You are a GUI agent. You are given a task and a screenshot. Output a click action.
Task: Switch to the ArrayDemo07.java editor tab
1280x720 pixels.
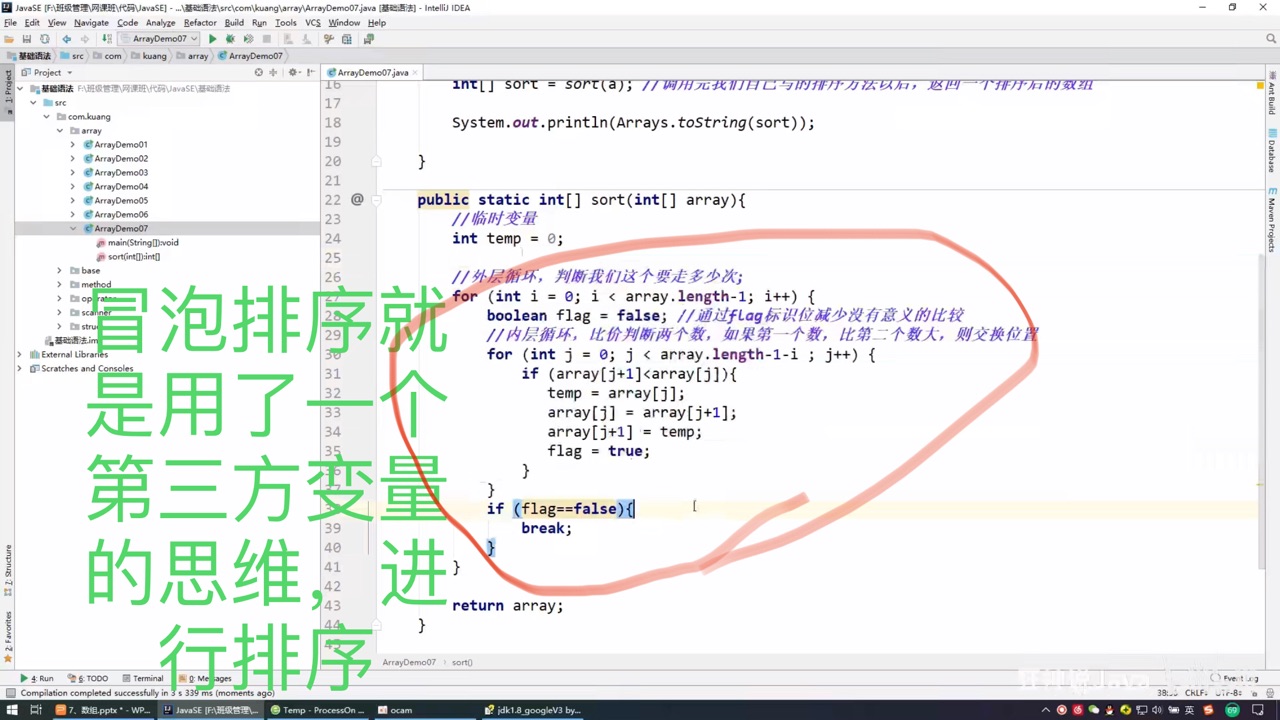[x=372, y=72]
